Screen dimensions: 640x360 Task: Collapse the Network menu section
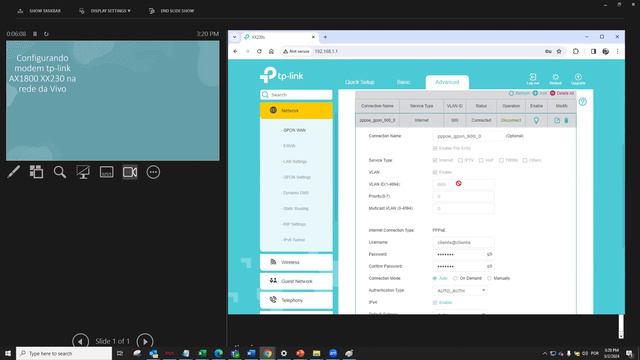point(296,110)
